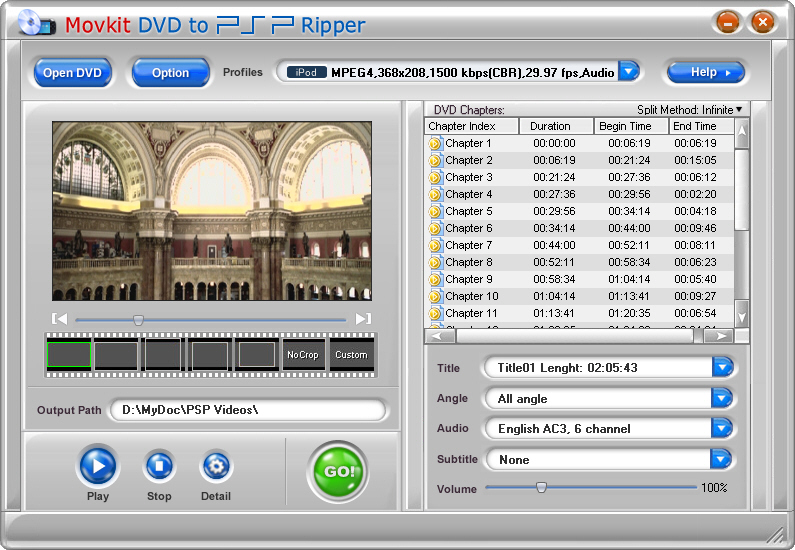The image size is (795, 550).
Task: Select the Chapter 10 row name
Action: pos(472,297)
